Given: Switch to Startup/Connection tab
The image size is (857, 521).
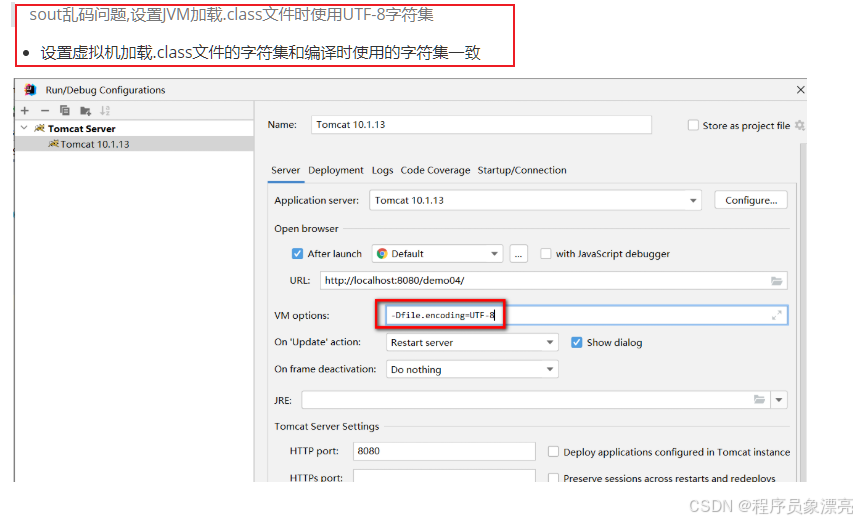Looking at the screenshot, I should pyautogui.click(x=522, y=171).
